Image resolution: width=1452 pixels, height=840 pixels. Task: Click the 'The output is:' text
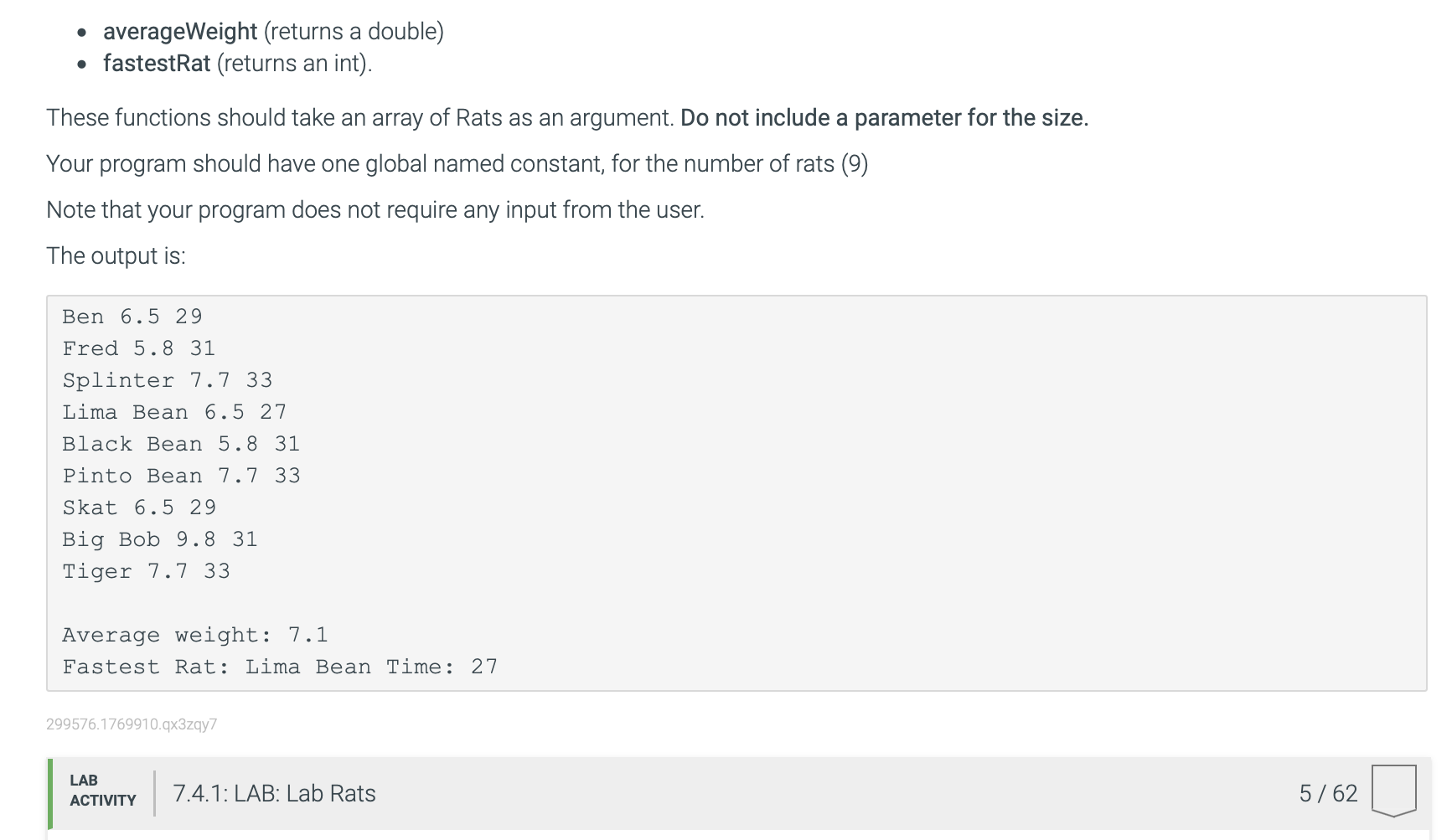[116, 255]
